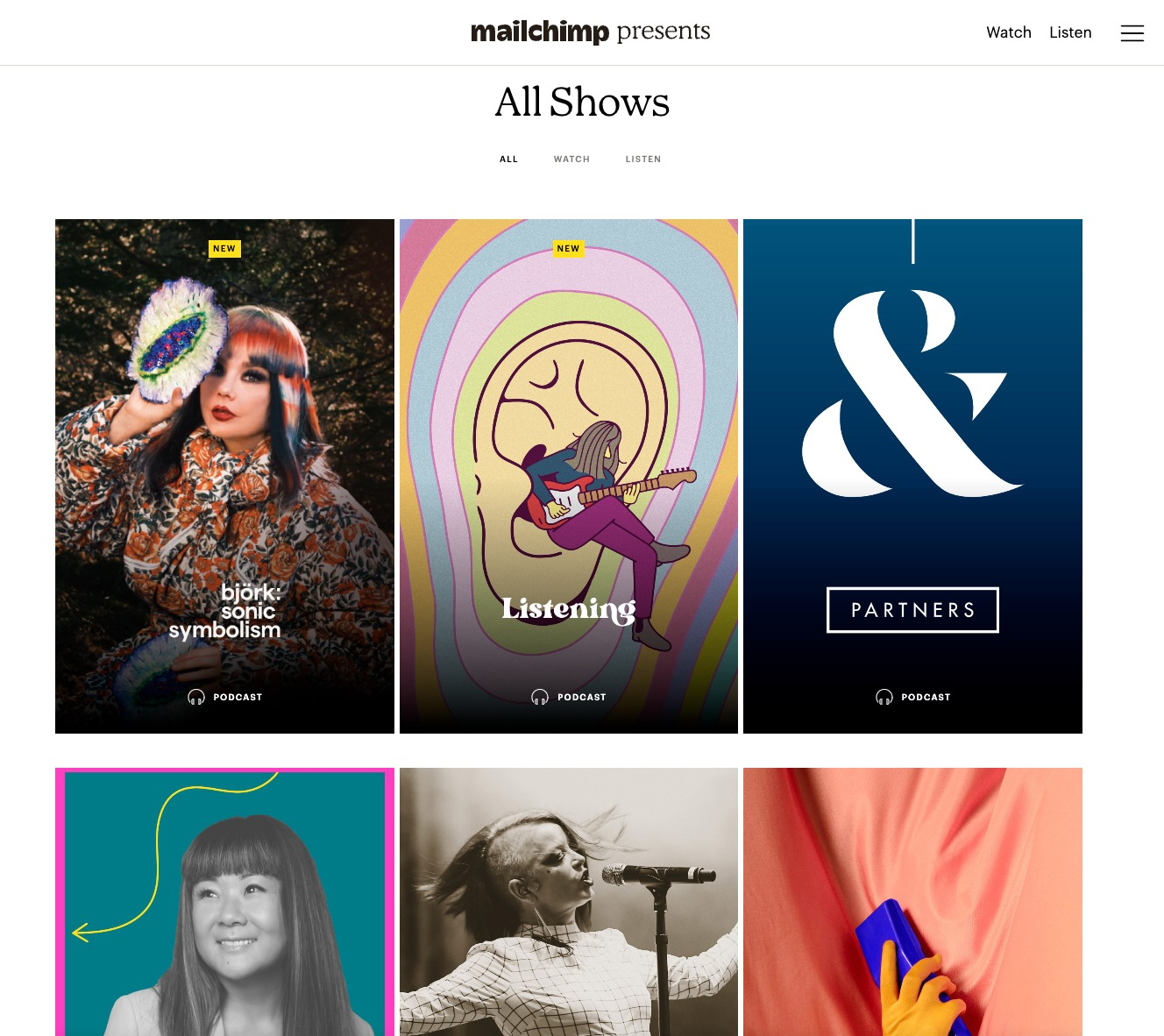The height and width of the screenshot is (1036, 1164).
Task: Click the NEW badge on Listening card
Action: point(568,249)
